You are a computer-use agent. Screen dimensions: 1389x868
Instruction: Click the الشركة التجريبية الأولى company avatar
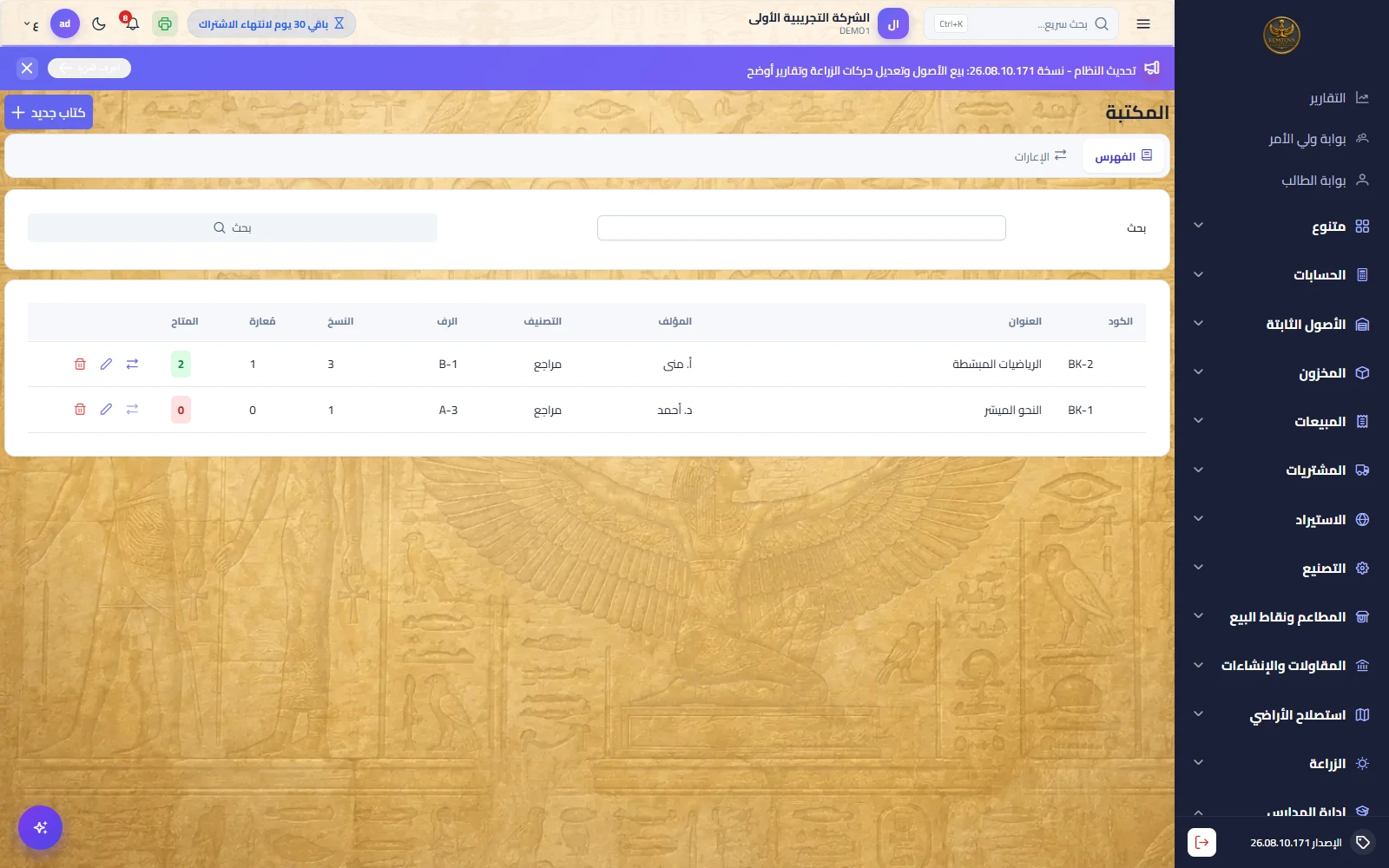coord(893,24)
